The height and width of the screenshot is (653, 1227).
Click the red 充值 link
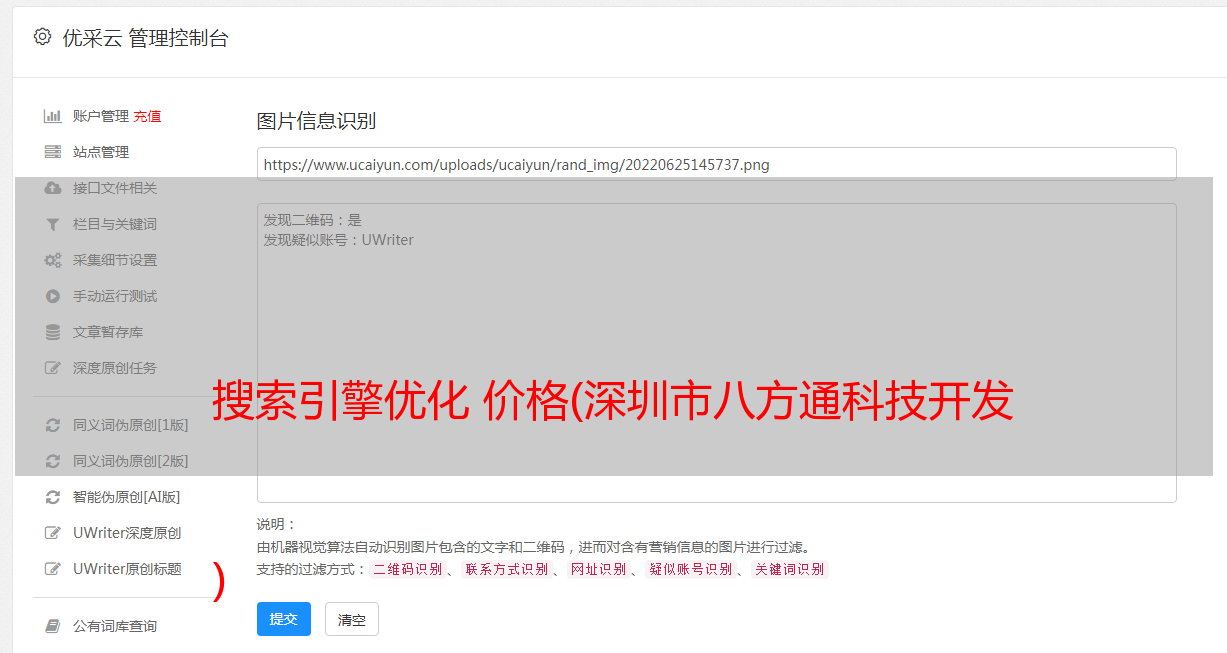coord(147,116)
